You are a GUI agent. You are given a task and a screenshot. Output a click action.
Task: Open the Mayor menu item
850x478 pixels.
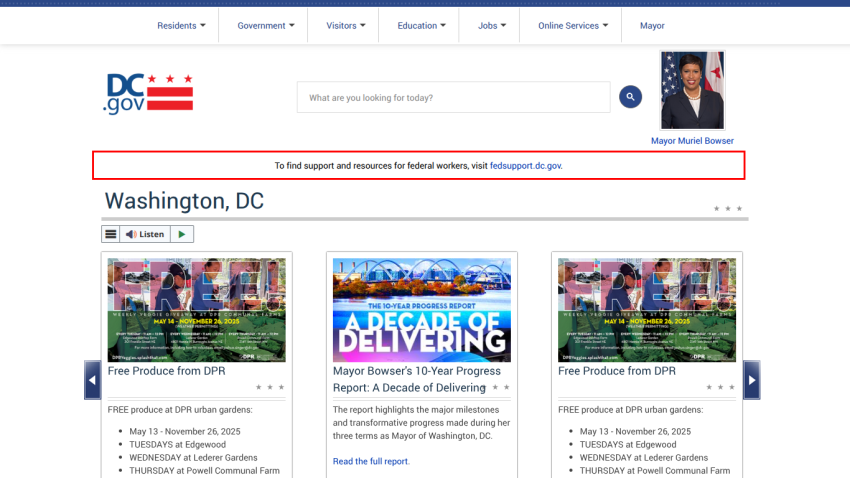652,25
